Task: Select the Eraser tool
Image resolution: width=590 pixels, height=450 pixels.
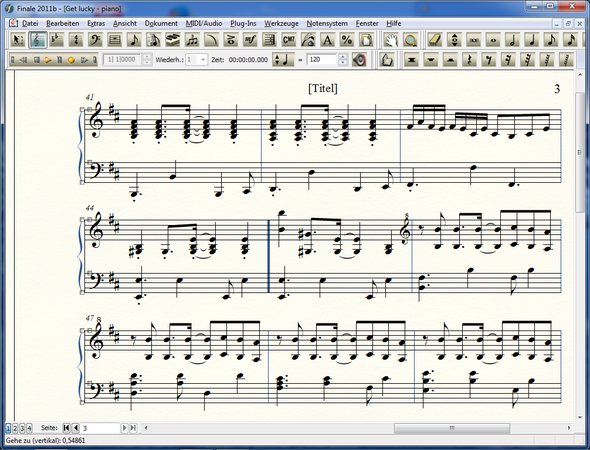Action: pos(435,40)
